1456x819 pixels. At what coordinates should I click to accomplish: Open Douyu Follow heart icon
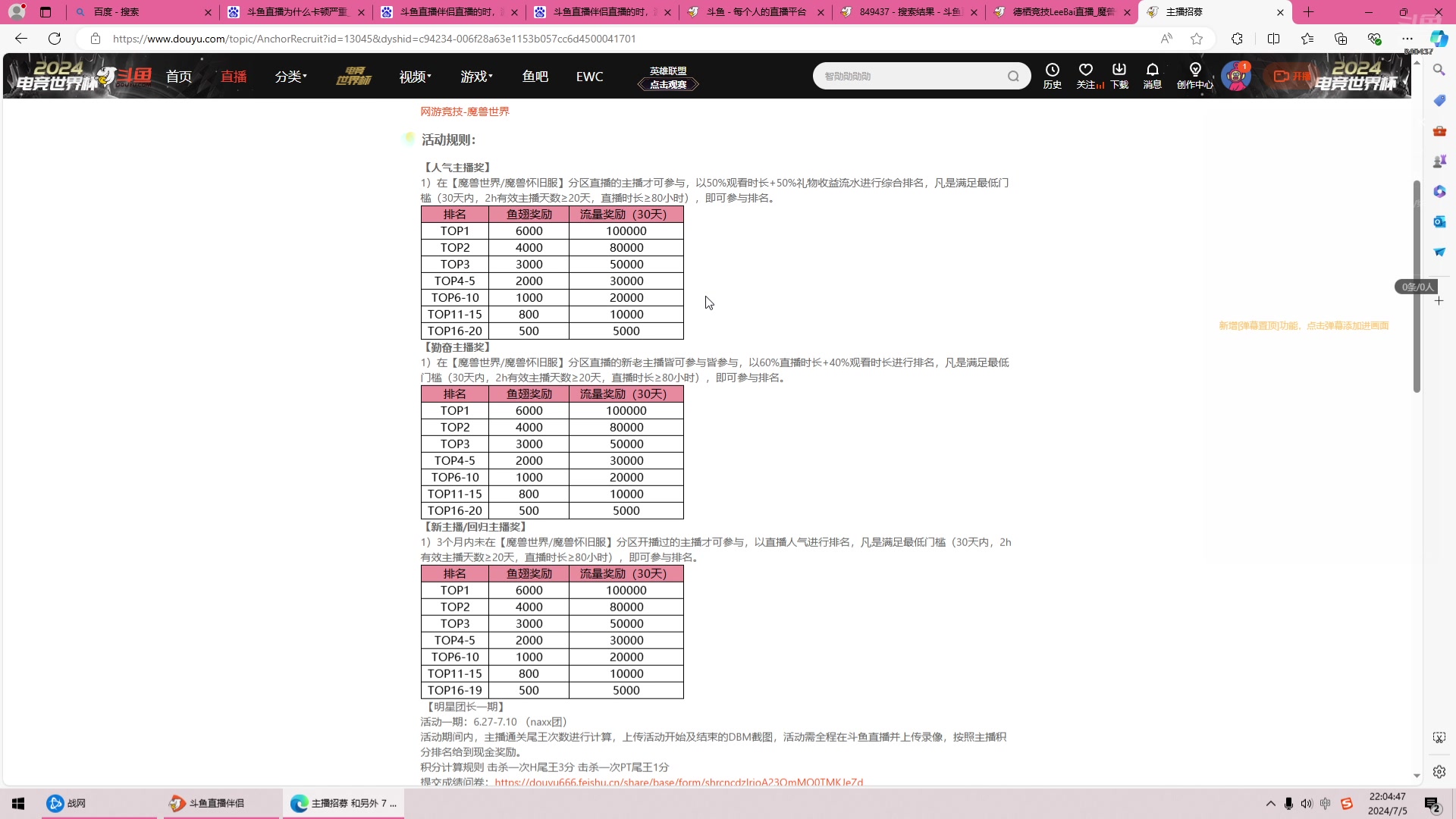tap(1086, 76)
